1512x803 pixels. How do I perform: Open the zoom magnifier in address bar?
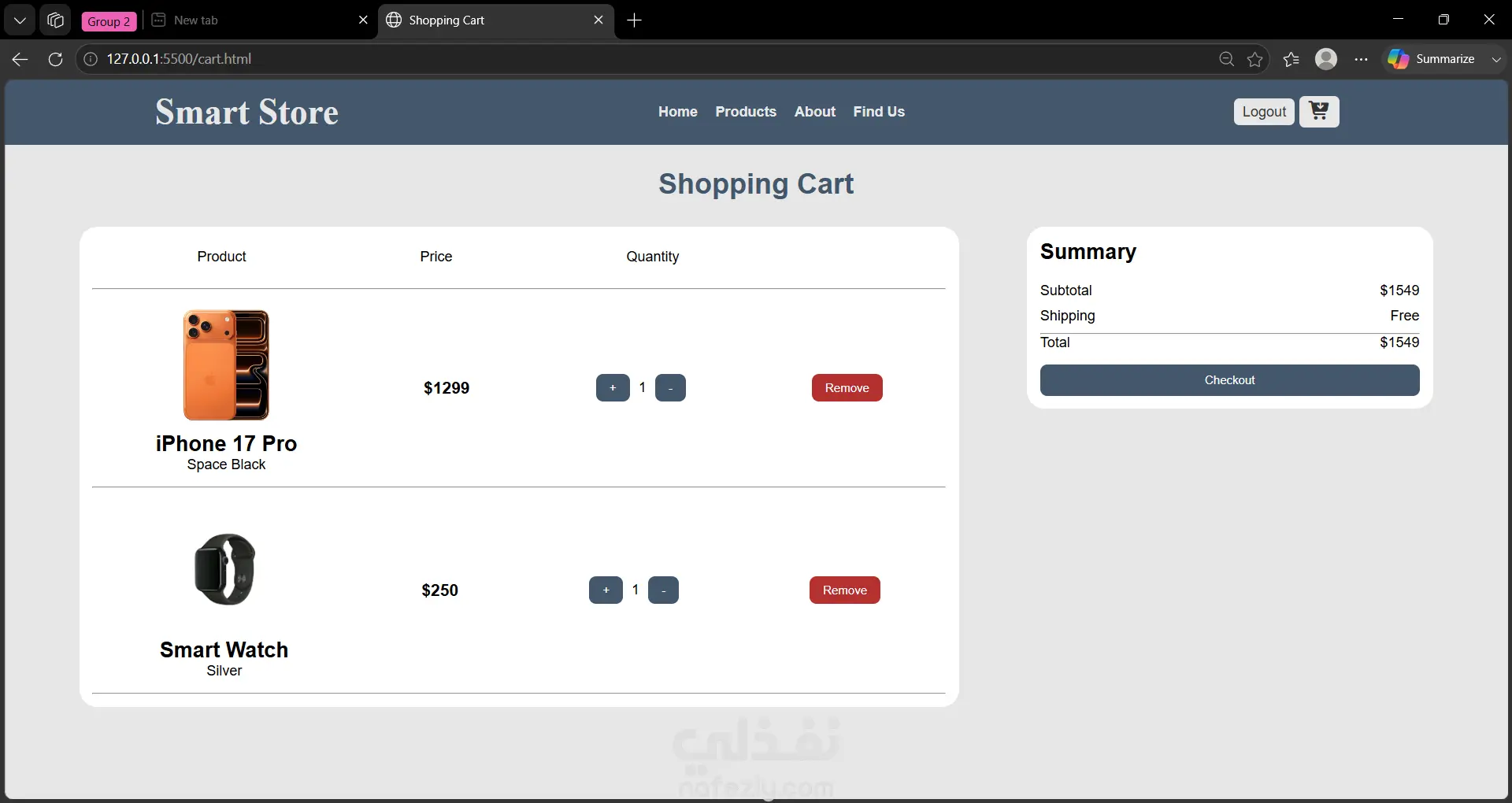tap(1226, 59)
